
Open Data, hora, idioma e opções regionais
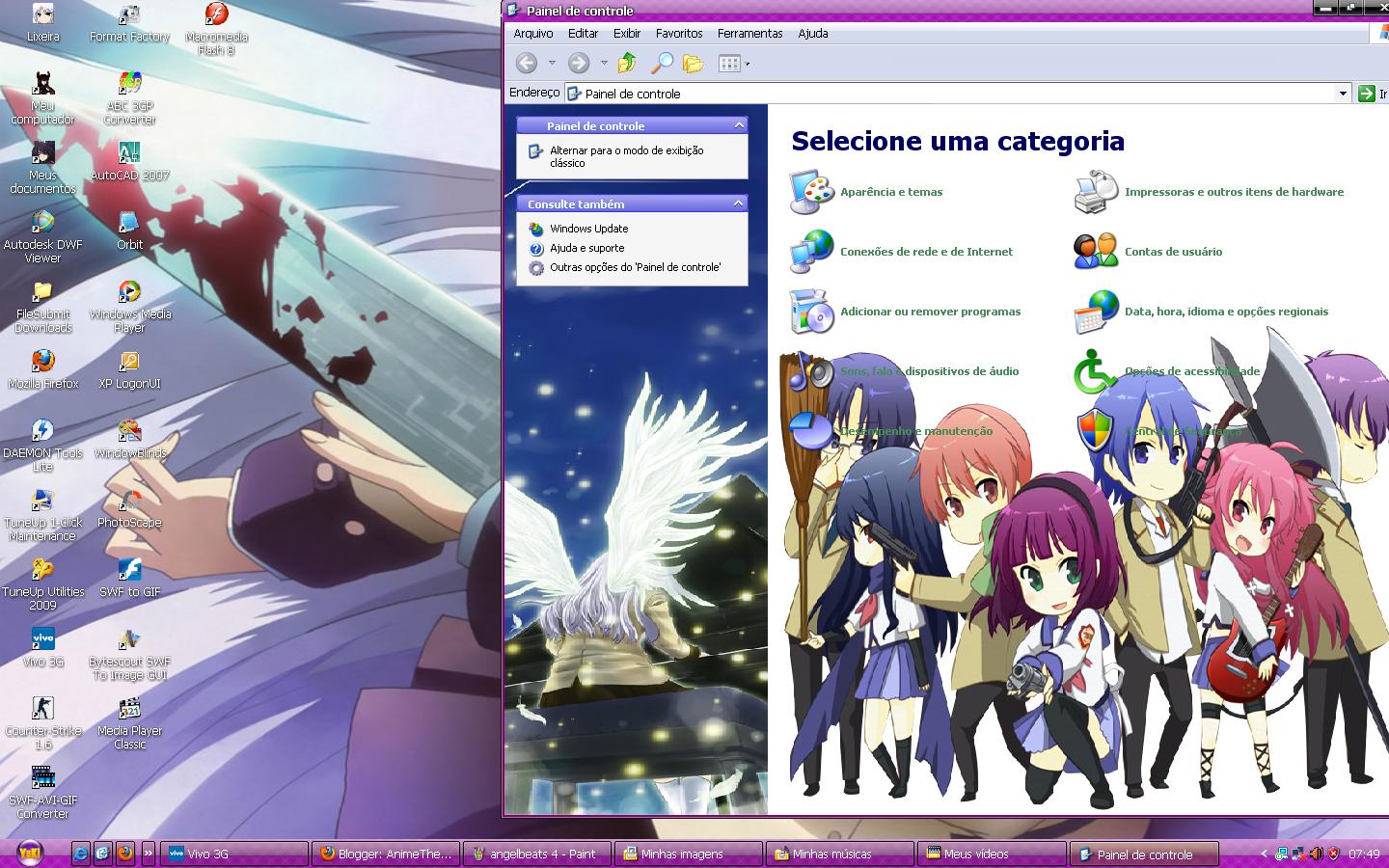point(1226,312)
